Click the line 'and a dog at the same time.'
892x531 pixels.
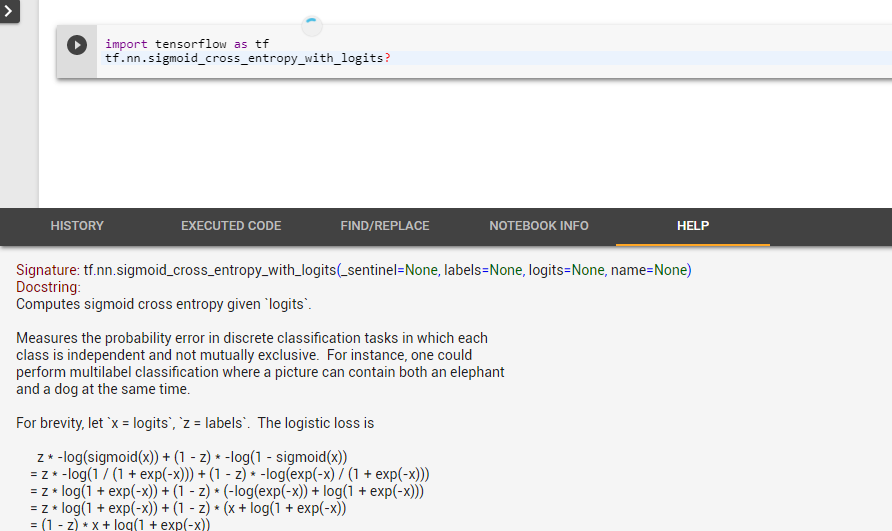click(x=103, y=389)
